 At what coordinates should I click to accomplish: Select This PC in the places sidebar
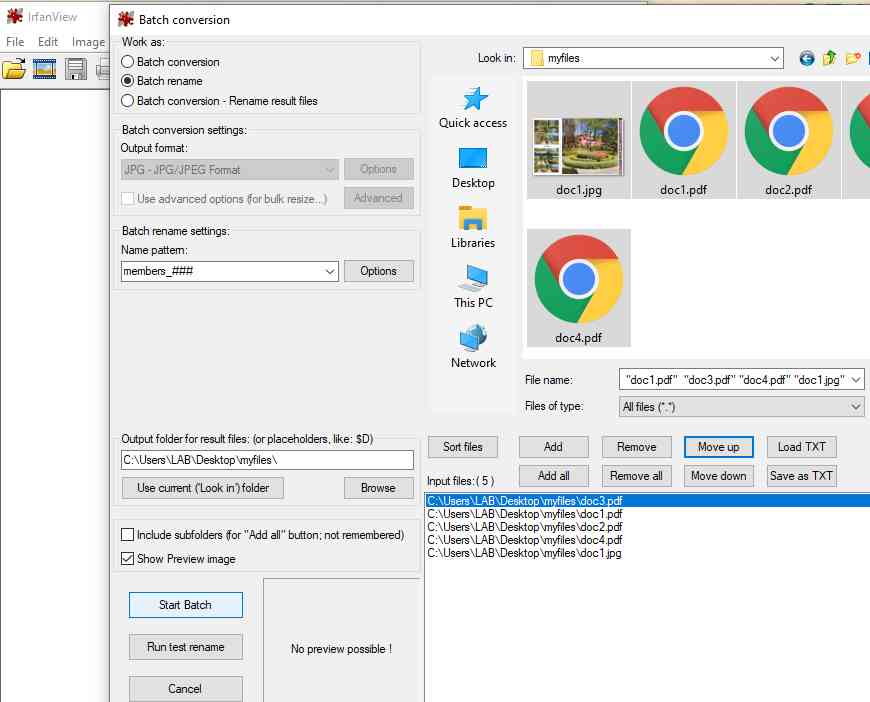473,287
